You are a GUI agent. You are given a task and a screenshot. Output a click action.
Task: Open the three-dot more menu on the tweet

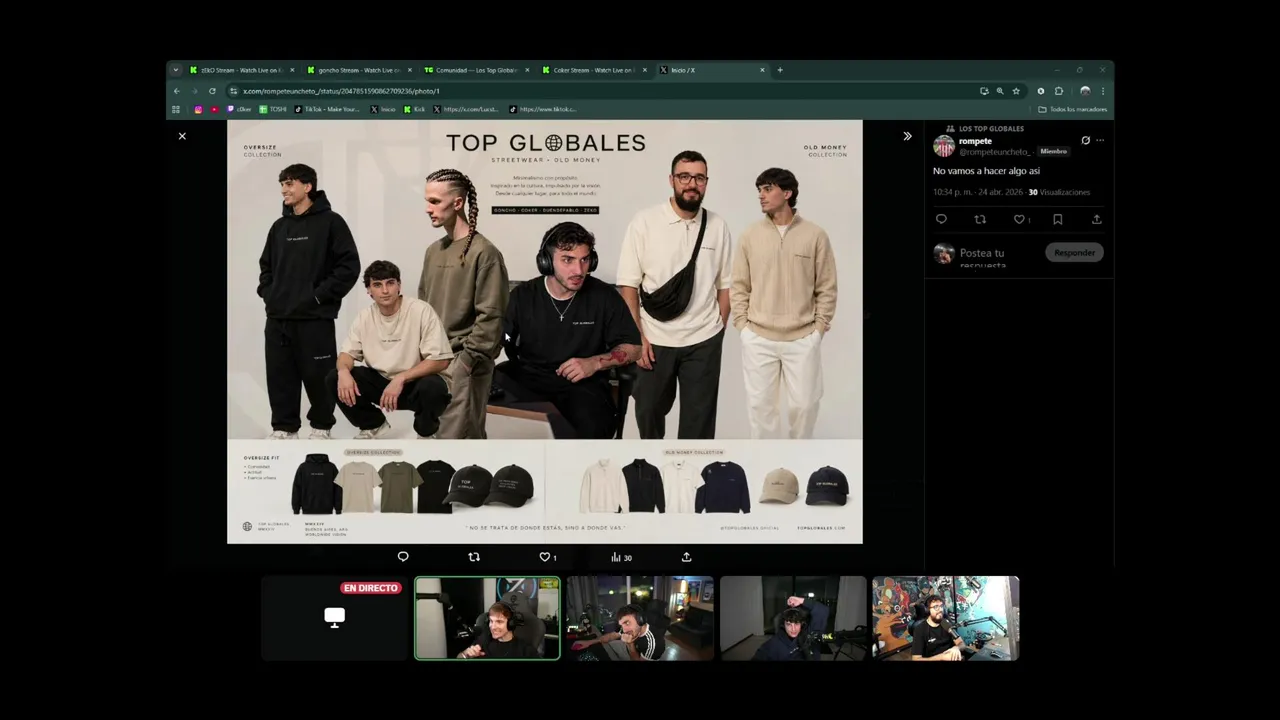[1100, 141]
